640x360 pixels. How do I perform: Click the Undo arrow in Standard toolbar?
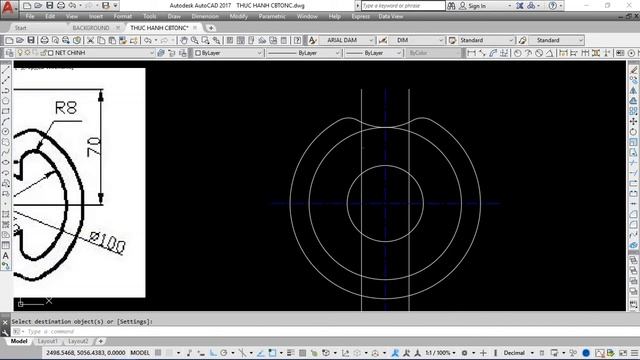click(148, 40)
